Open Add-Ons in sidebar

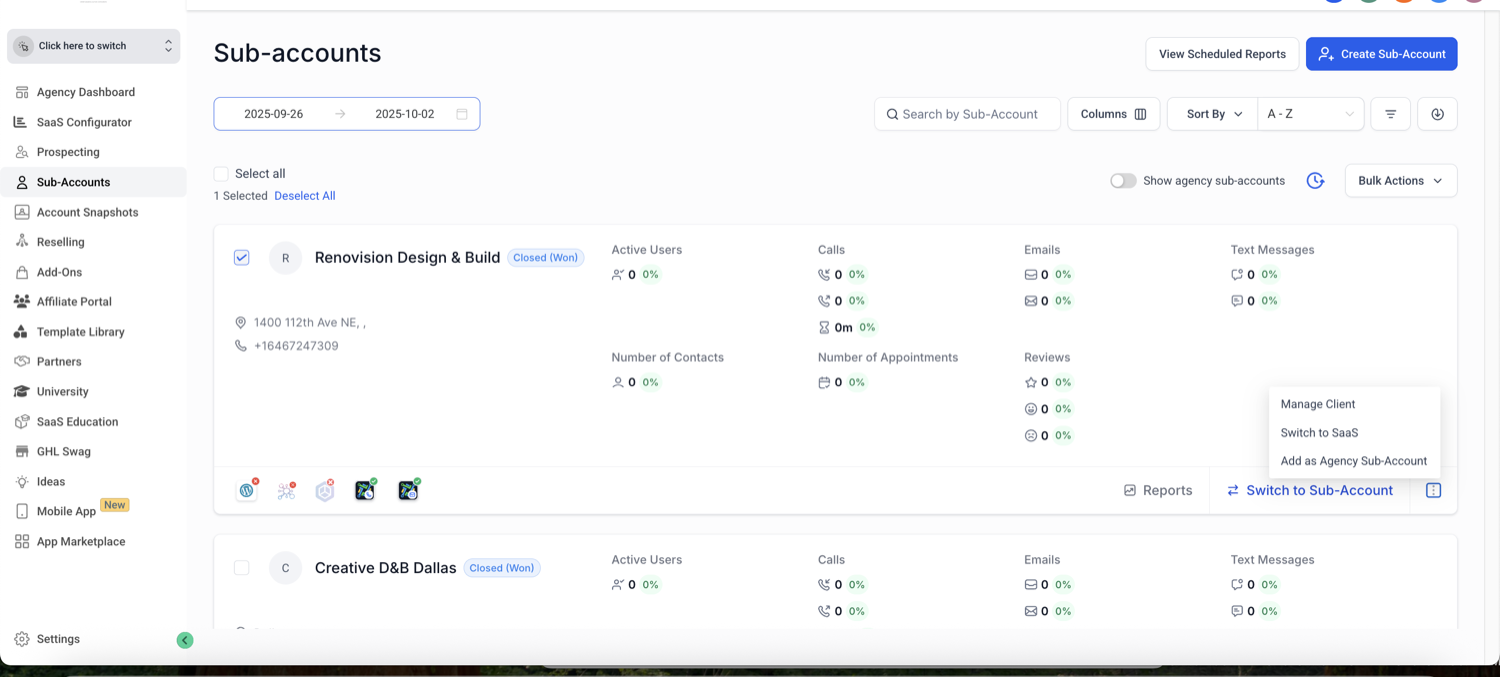(x=59, y=272)
